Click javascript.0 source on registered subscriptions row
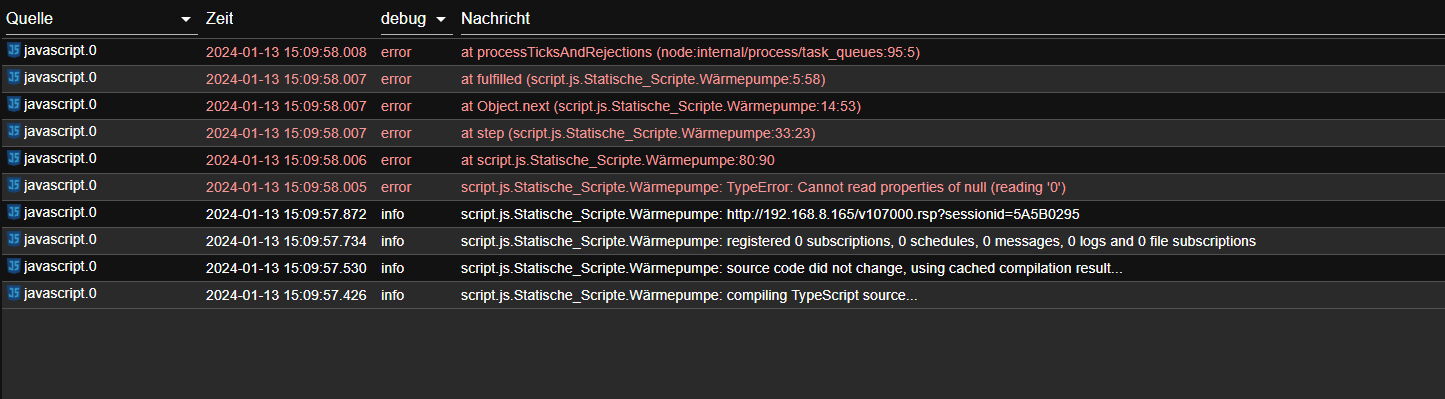Screen dimensions: 1445x399 pos(60,239)
